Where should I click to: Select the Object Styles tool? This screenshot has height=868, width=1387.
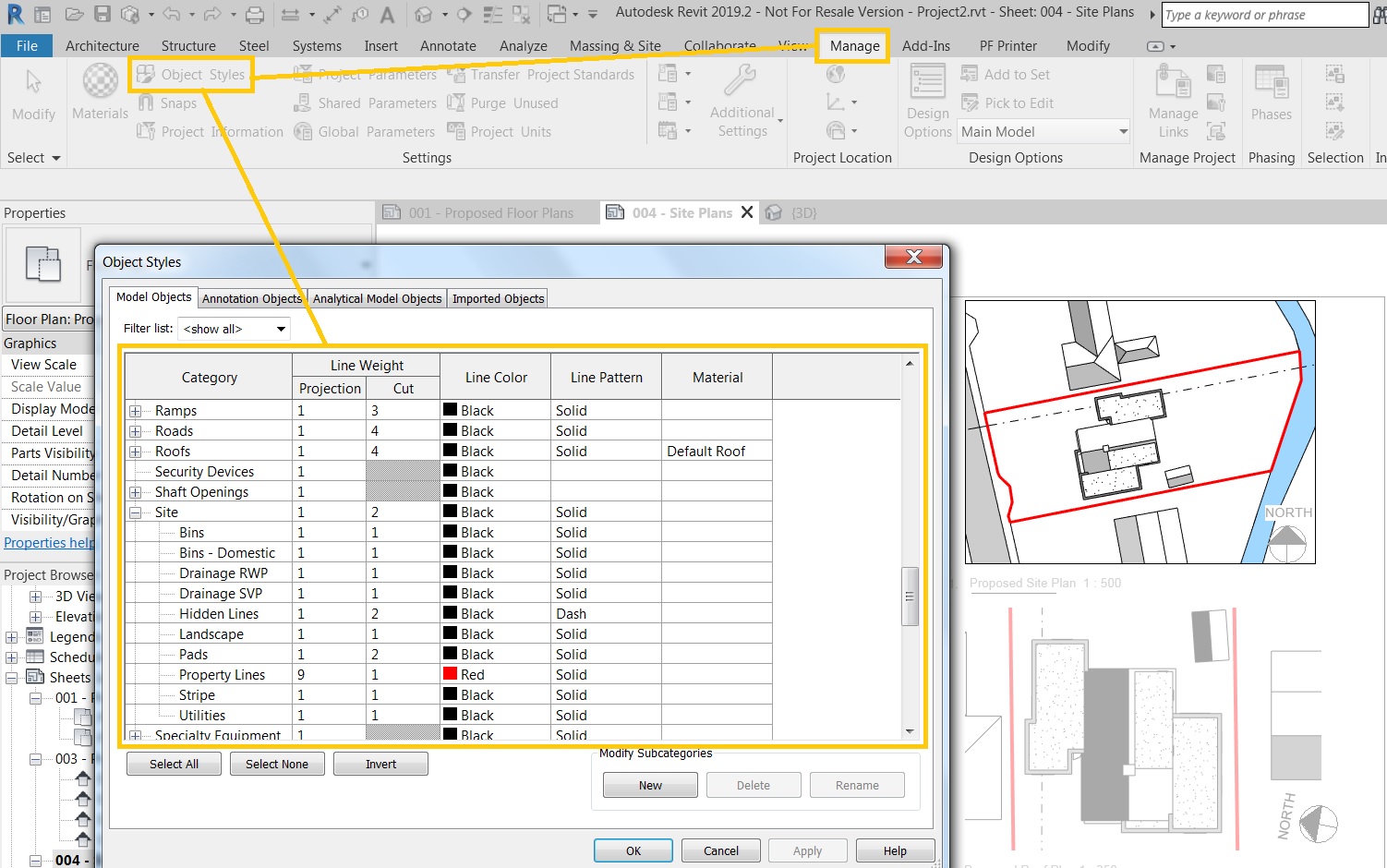(190, 75)
